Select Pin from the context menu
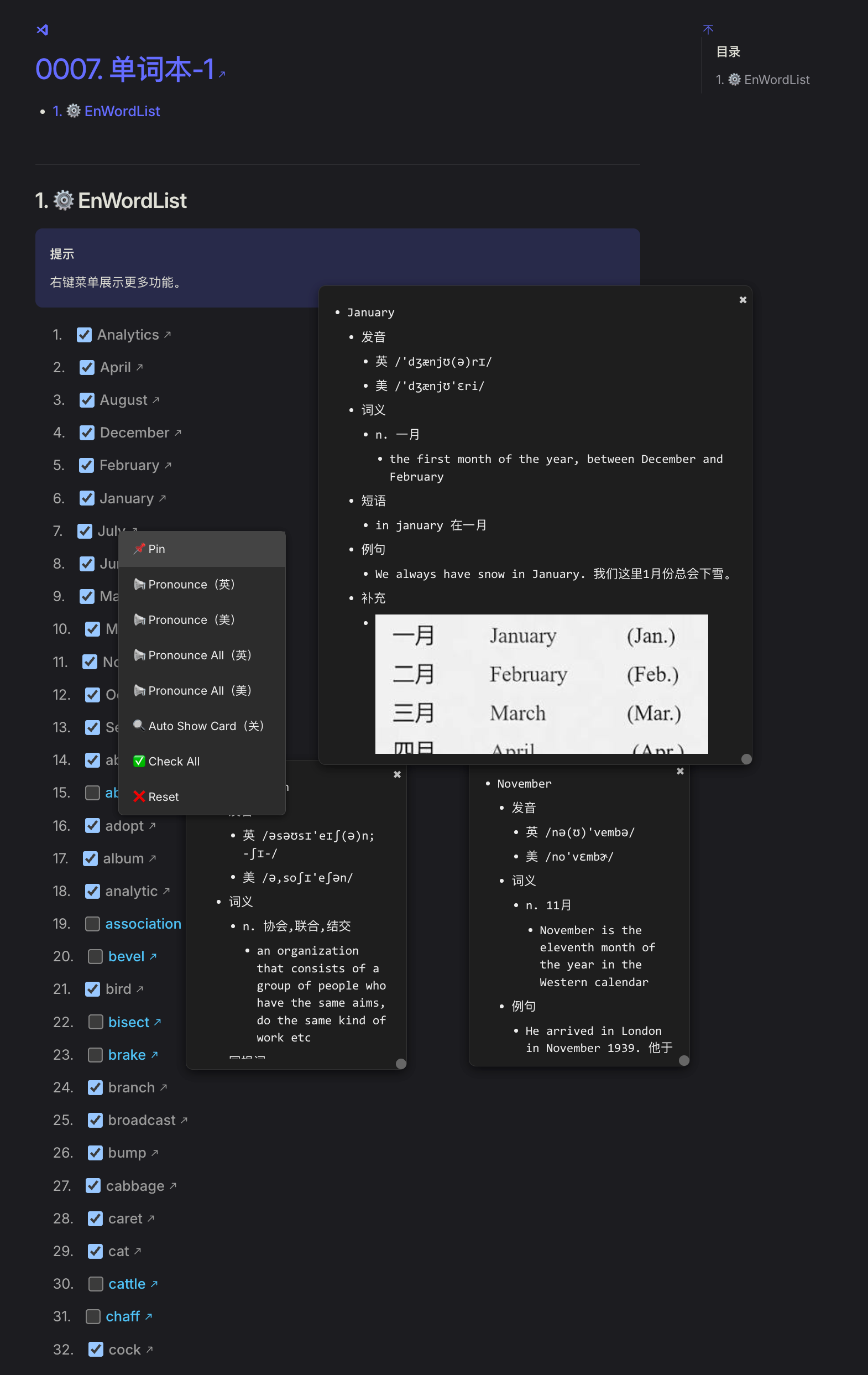This screenshot has height=1375, width=868. point(156,549)
